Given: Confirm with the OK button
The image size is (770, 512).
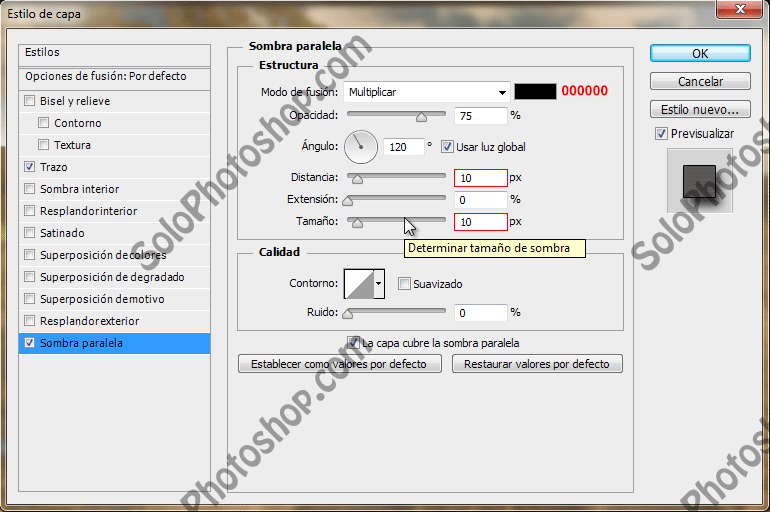Looking at the screenshot, I should click(x=700, y=53).
